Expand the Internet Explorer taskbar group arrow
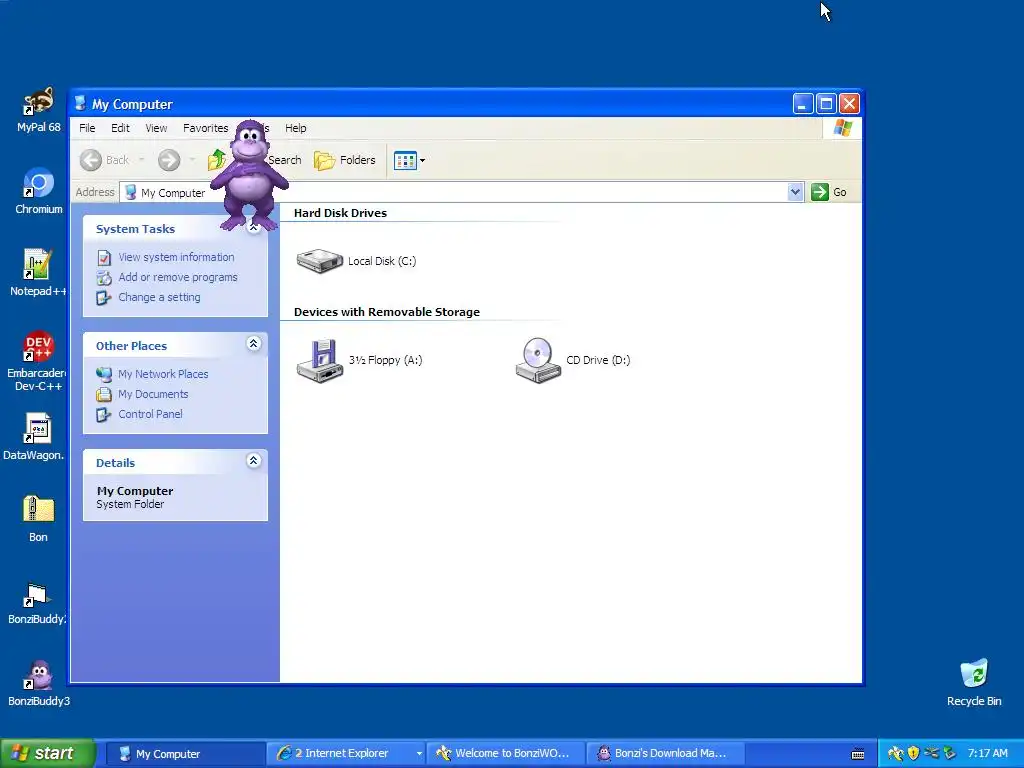Viewport: 1024px width, 768px height. pos(419,754)
